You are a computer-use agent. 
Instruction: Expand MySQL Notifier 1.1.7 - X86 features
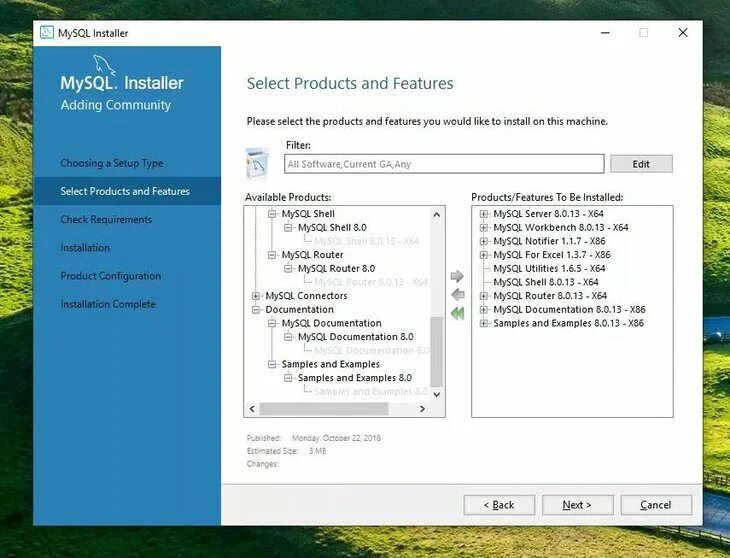[484, 241]
